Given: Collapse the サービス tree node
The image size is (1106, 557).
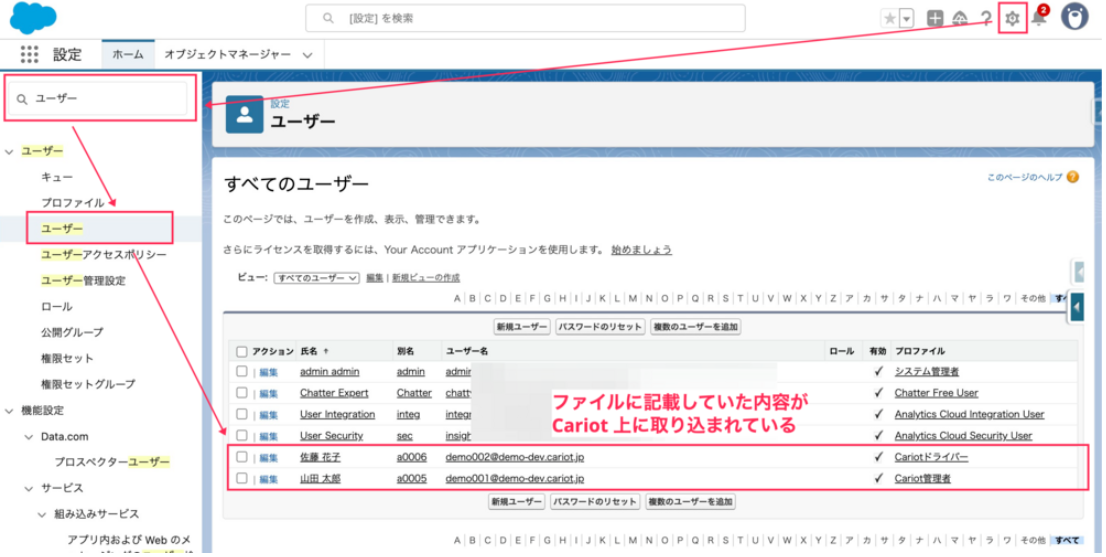Looking at the screenshot, I should tap(28, 488).
